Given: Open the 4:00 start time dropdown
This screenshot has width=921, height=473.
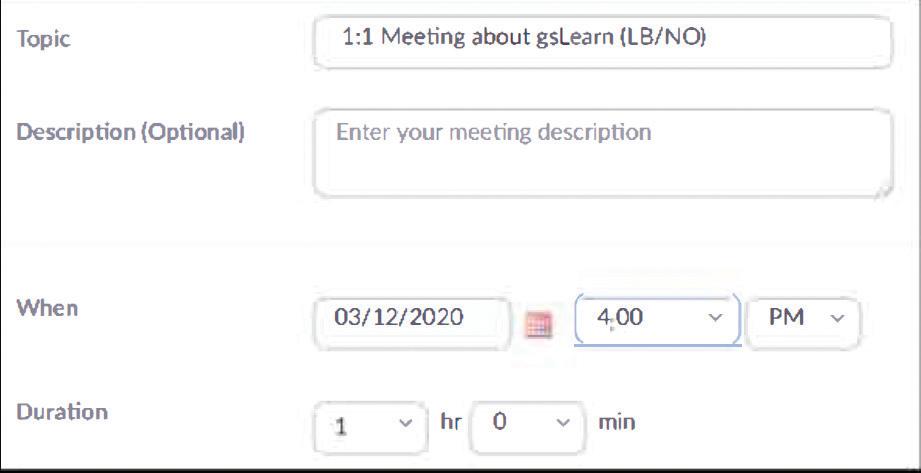Looking at the screenshot, I should (x=657, y=319).
